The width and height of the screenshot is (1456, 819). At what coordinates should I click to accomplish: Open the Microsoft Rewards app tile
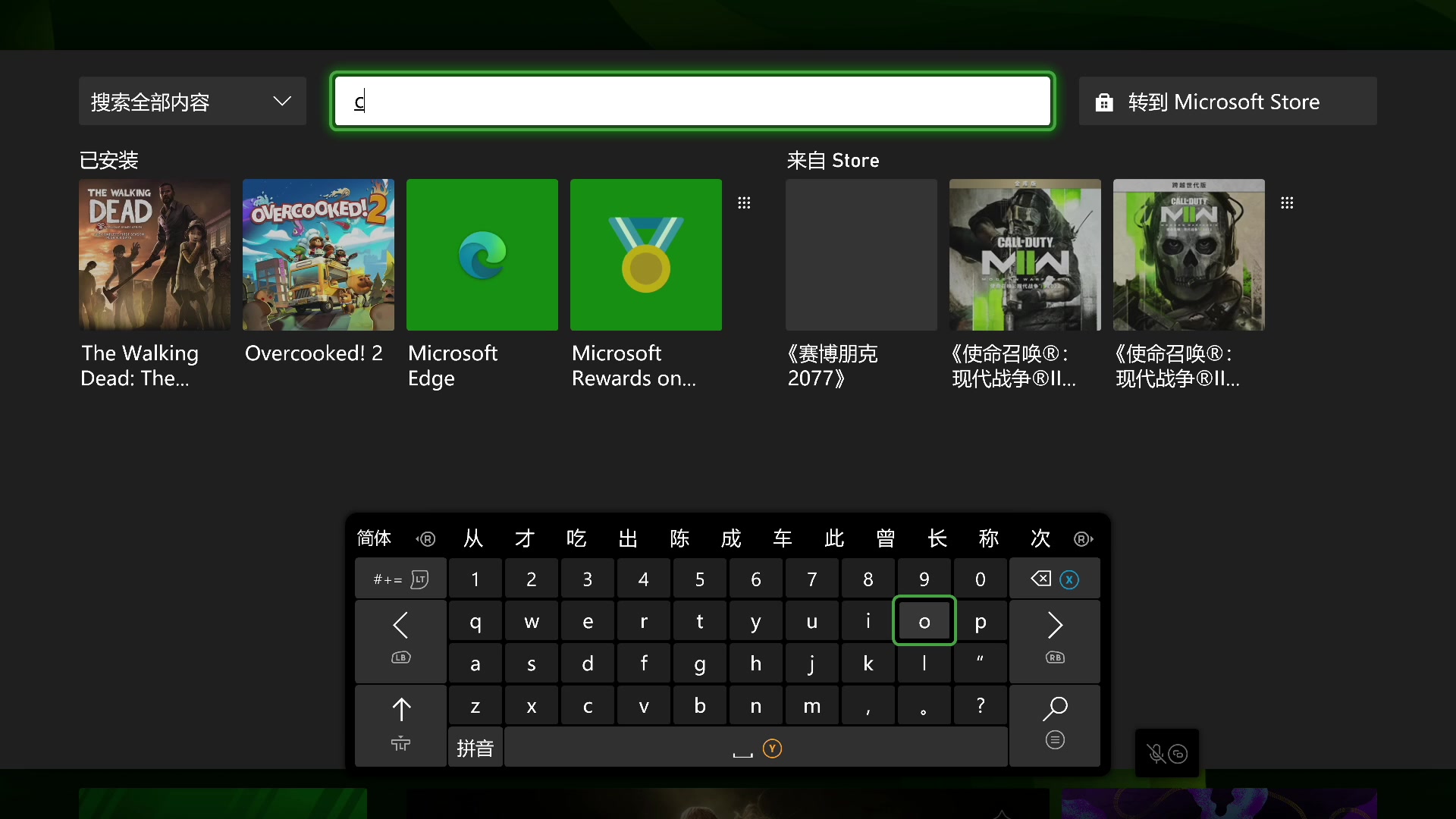(646, 255)
